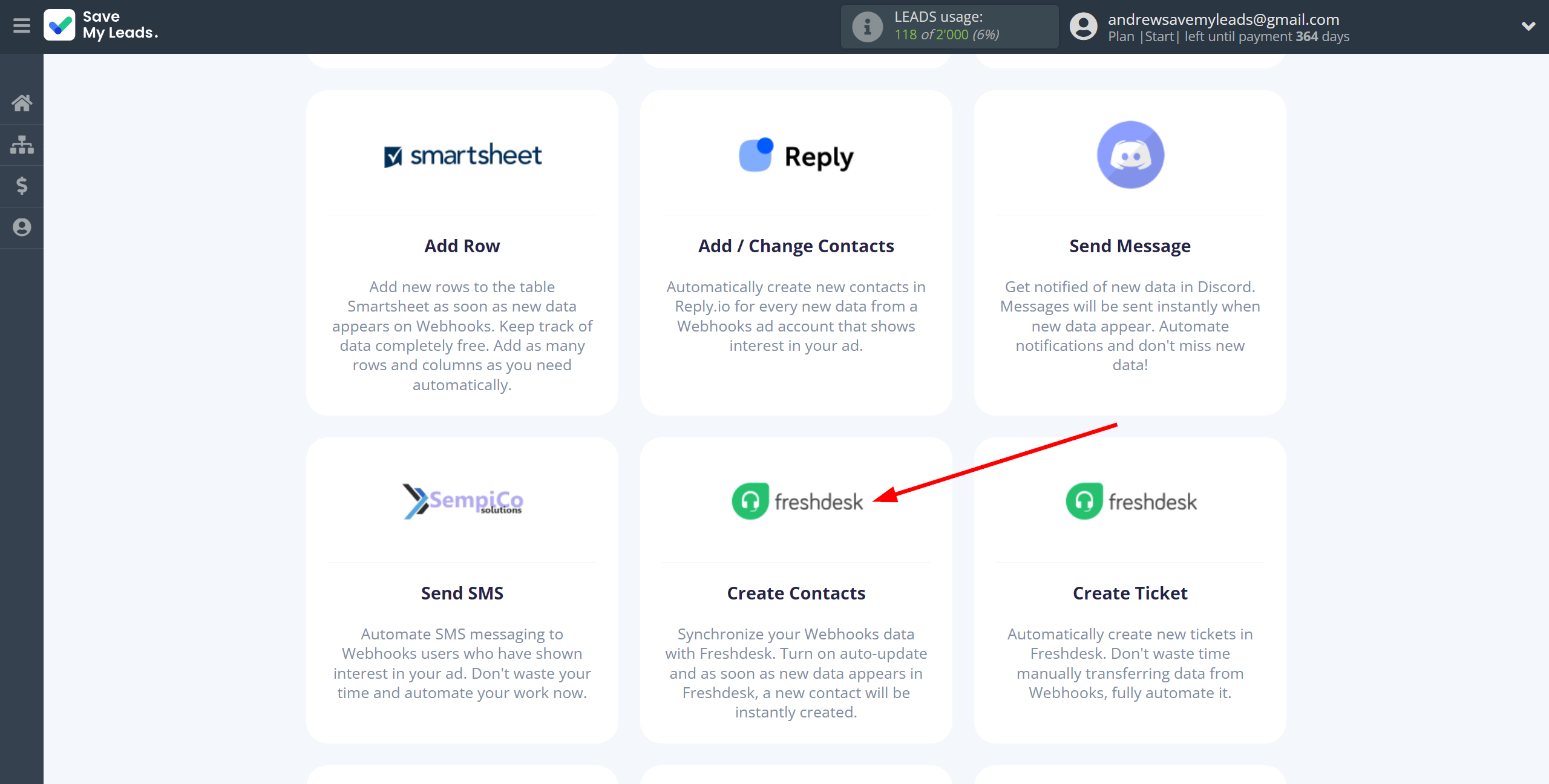
Task: Click the Plan Start payment days text
Action: point(1228,36)
